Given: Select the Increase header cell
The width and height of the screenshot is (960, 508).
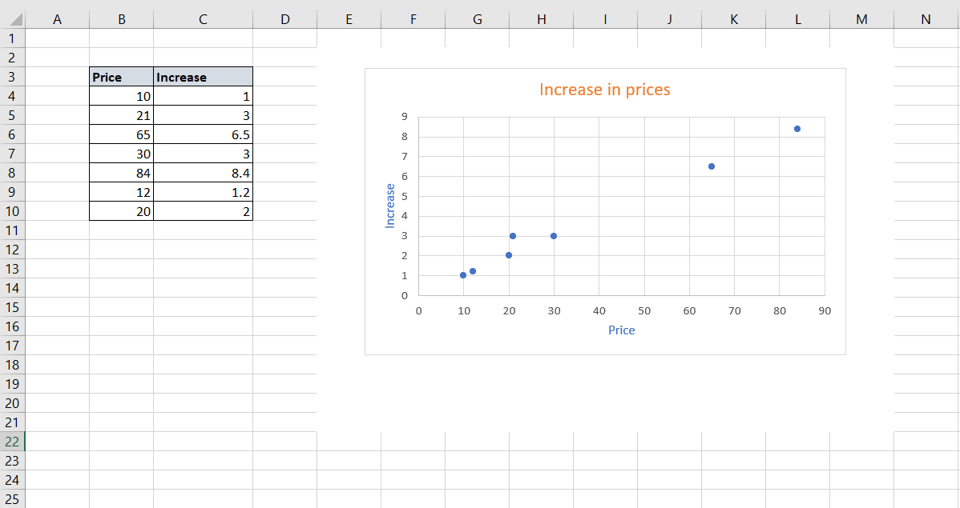Looking at the screenshot, I should click(x=203, y=77).
